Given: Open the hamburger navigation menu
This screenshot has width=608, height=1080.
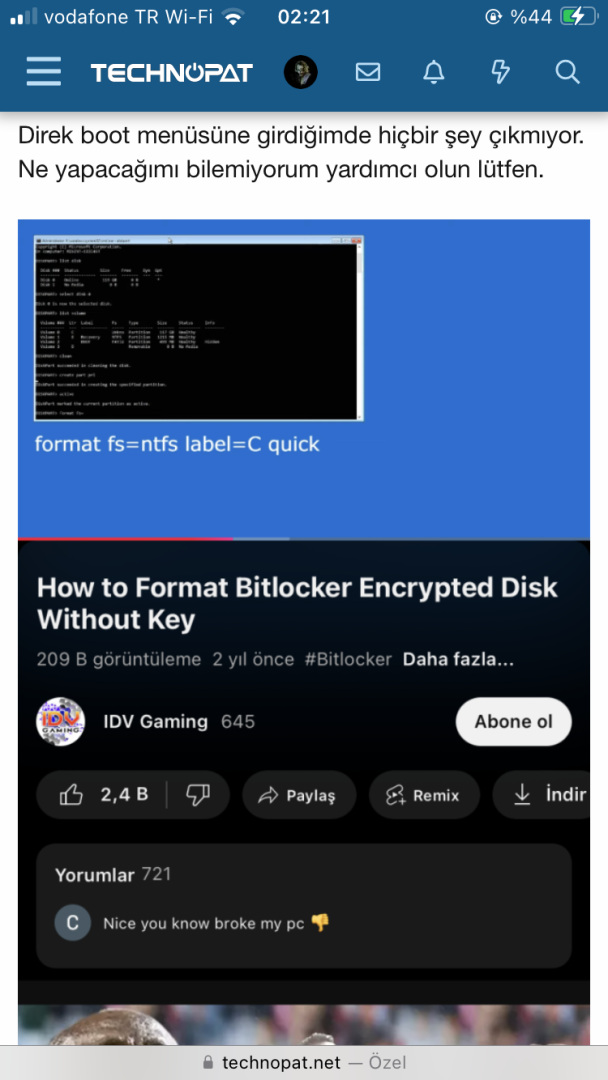Looking at the screenshot, I should pyautogui.click(x=43, y=72).
